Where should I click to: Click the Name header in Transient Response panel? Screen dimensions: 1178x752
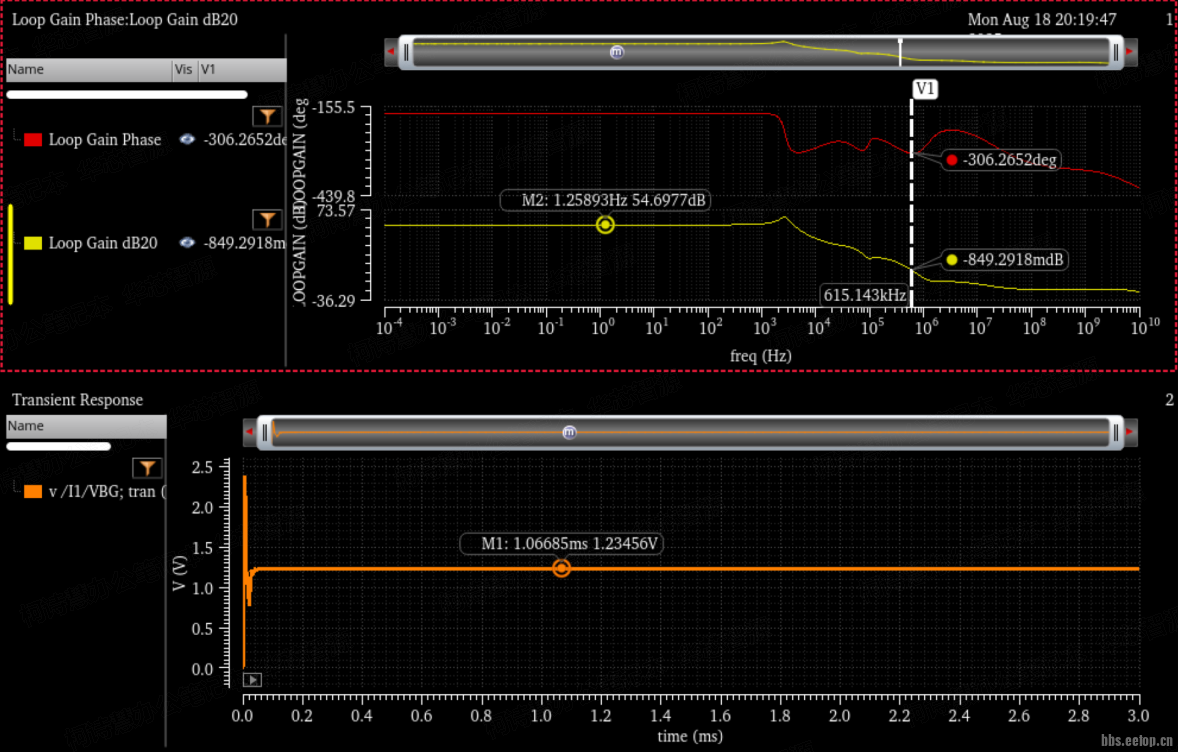pos(86,426)
